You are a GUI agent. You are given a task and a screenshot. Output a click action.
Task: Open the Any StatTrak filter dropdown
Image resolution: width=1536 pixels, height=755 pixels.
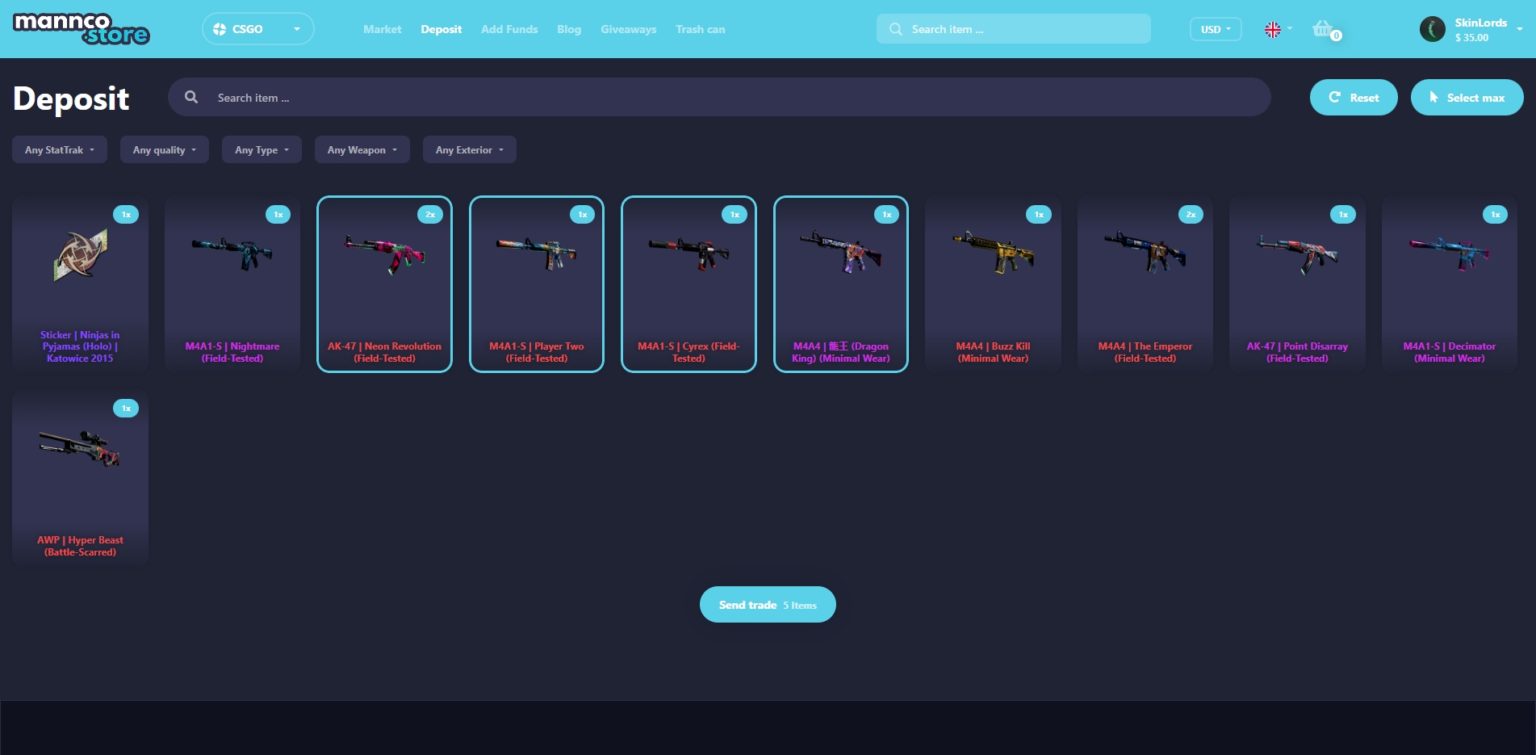(x=59, y=150)
